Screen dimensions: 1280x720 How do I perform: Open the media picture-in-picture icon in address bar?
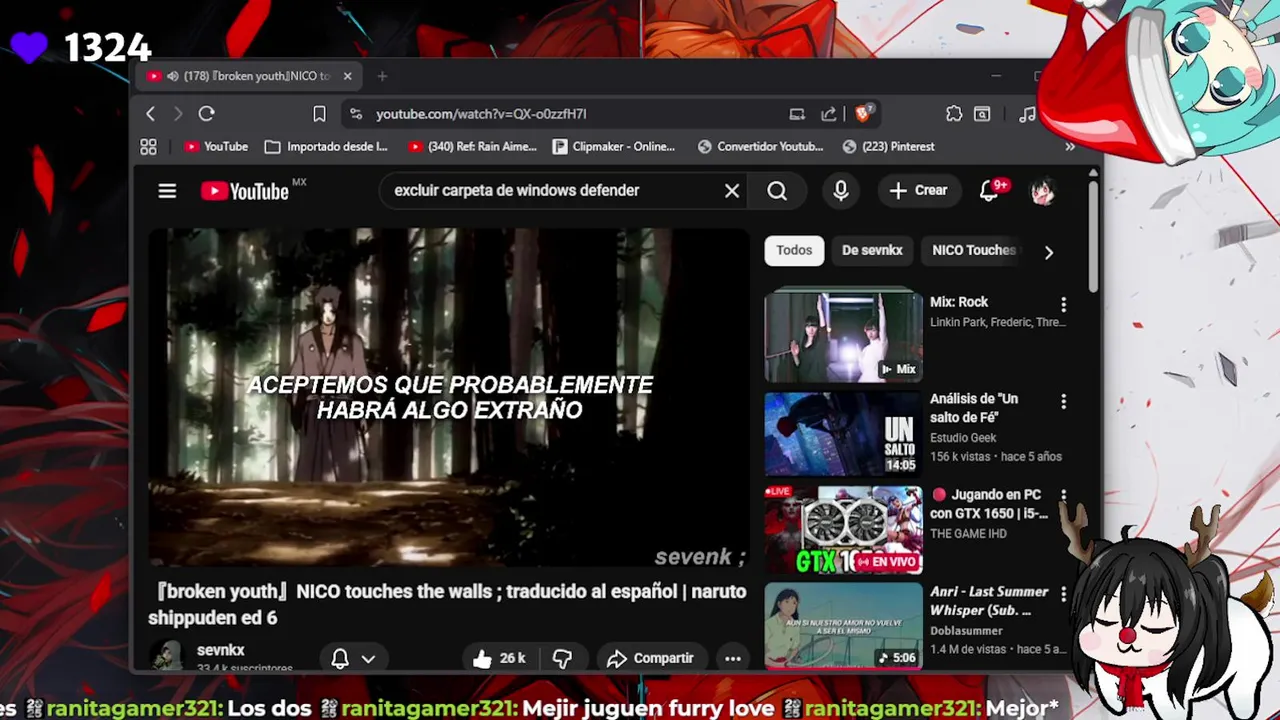797,114
